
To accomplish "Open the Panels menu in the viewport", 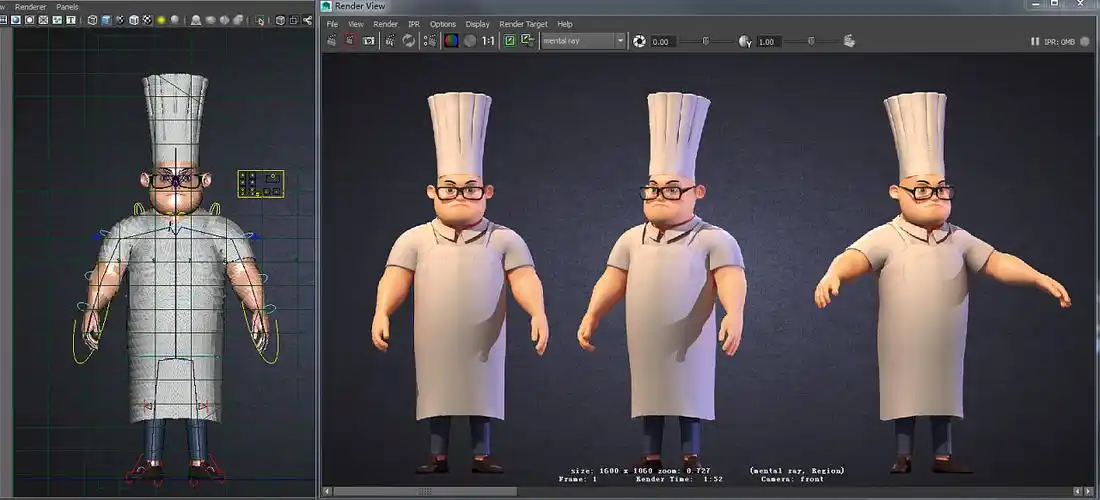I will (67, 6).
